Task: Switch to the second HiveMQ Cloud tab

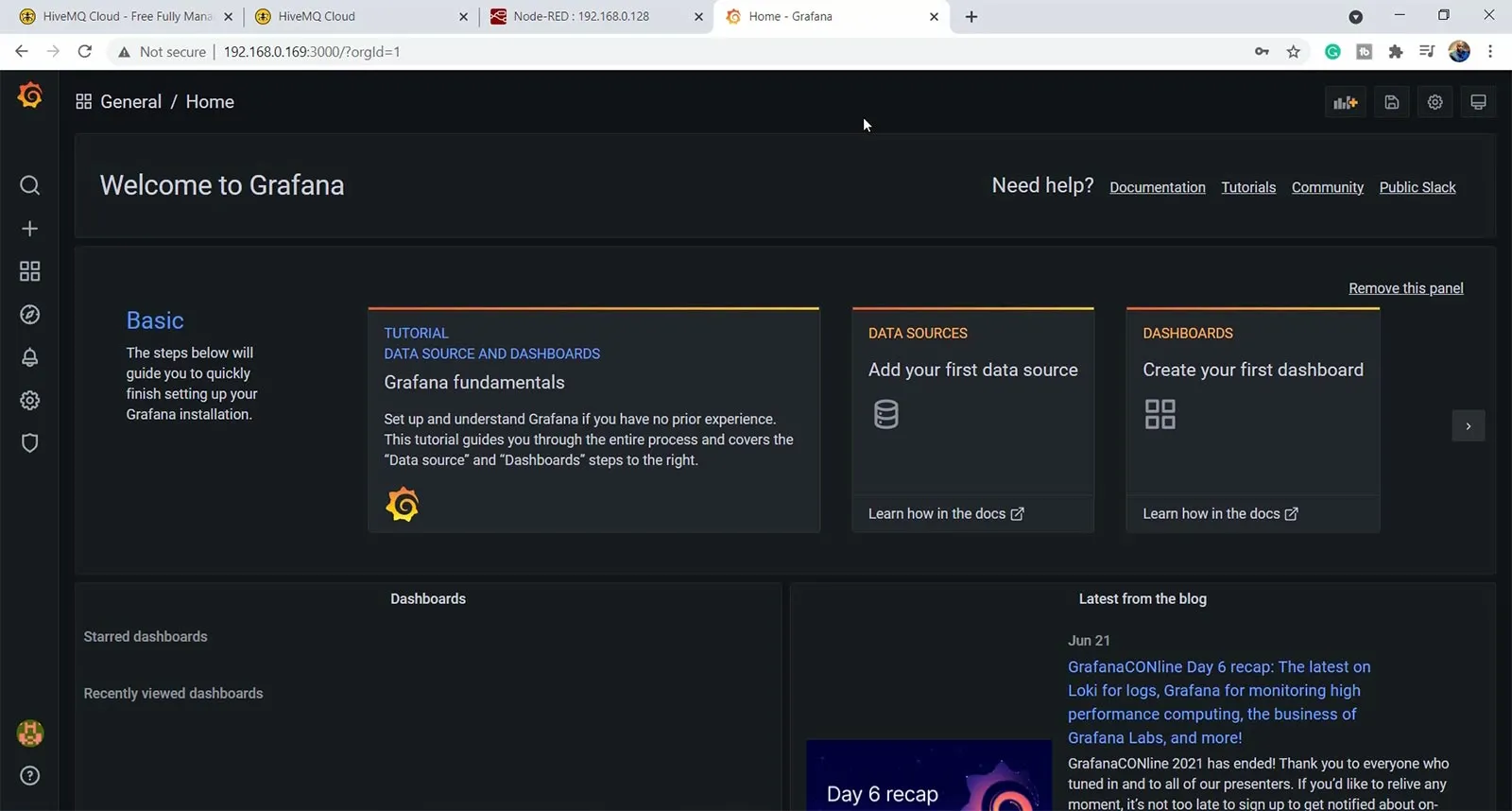Action: click(x=362, y=17)
